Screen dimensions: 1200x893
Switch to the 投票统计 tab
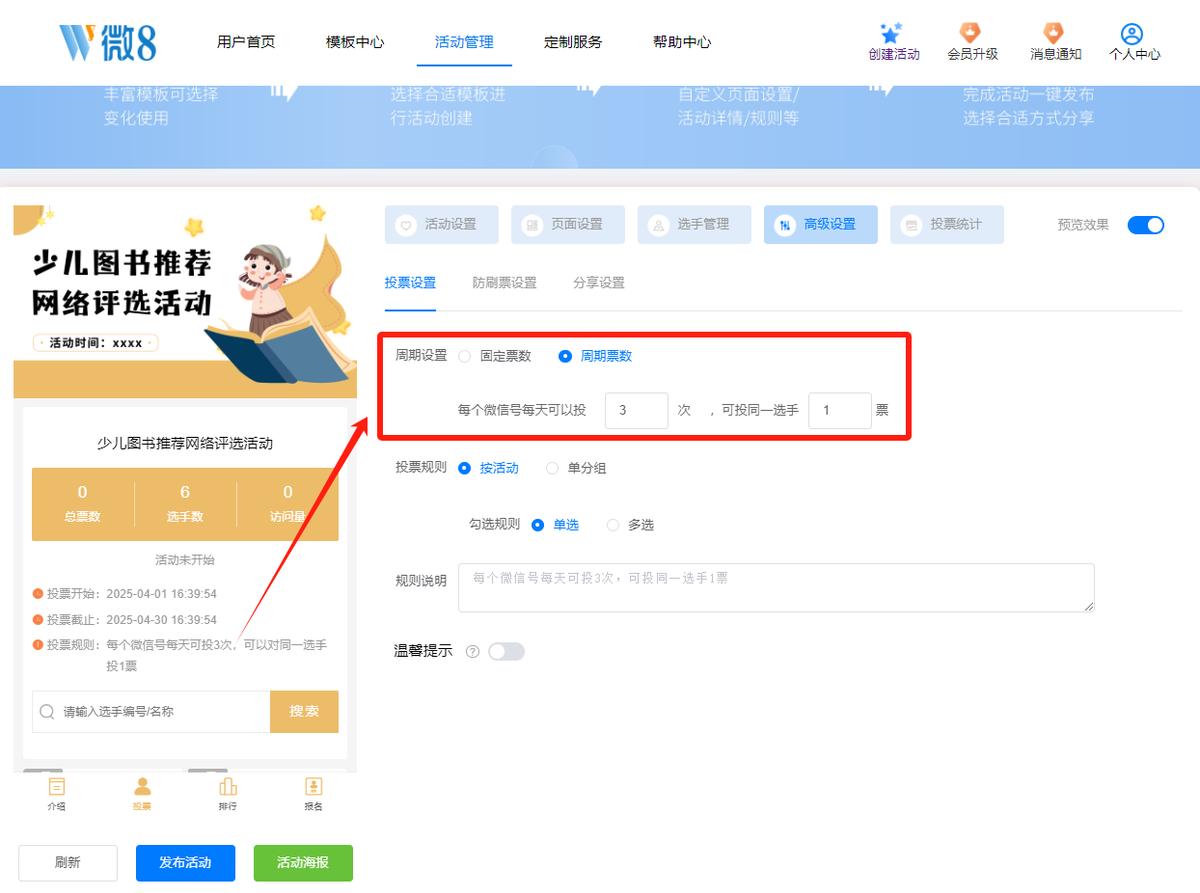pos(947,225)
